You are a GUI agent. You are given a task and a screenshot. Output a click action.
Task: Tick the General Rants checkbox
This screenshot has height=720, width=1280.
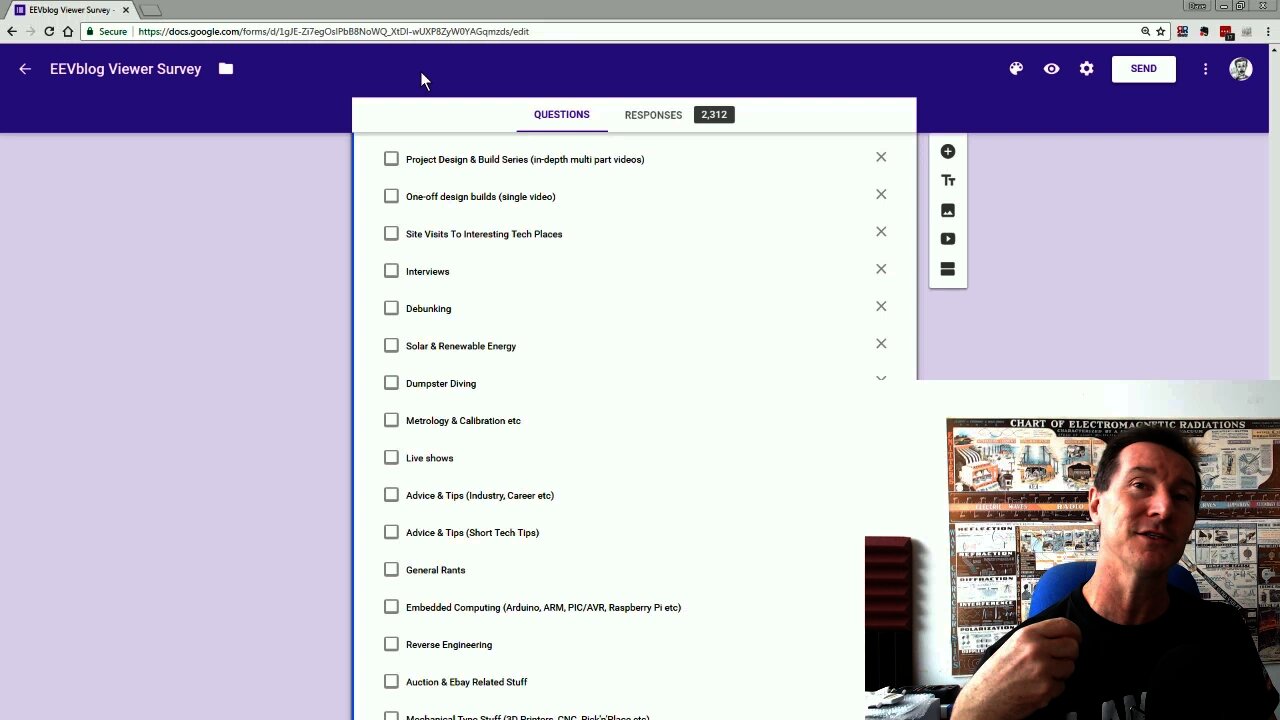(x=391, y=569)
